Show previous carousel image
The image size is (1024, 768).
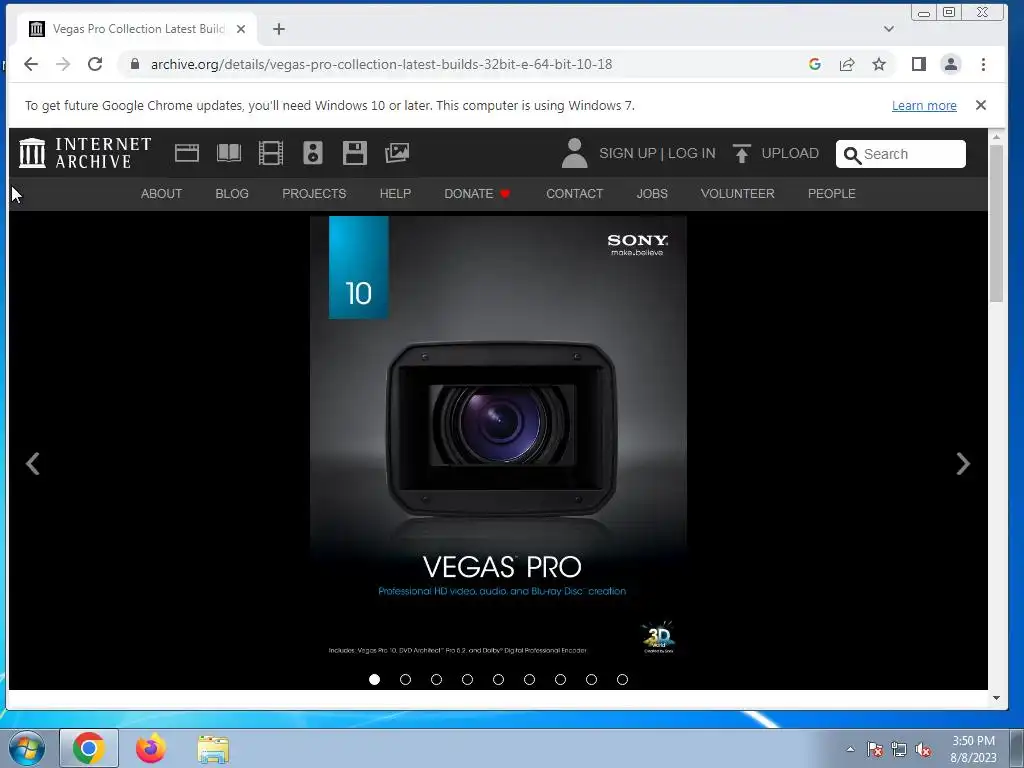[x=33, y=464]
